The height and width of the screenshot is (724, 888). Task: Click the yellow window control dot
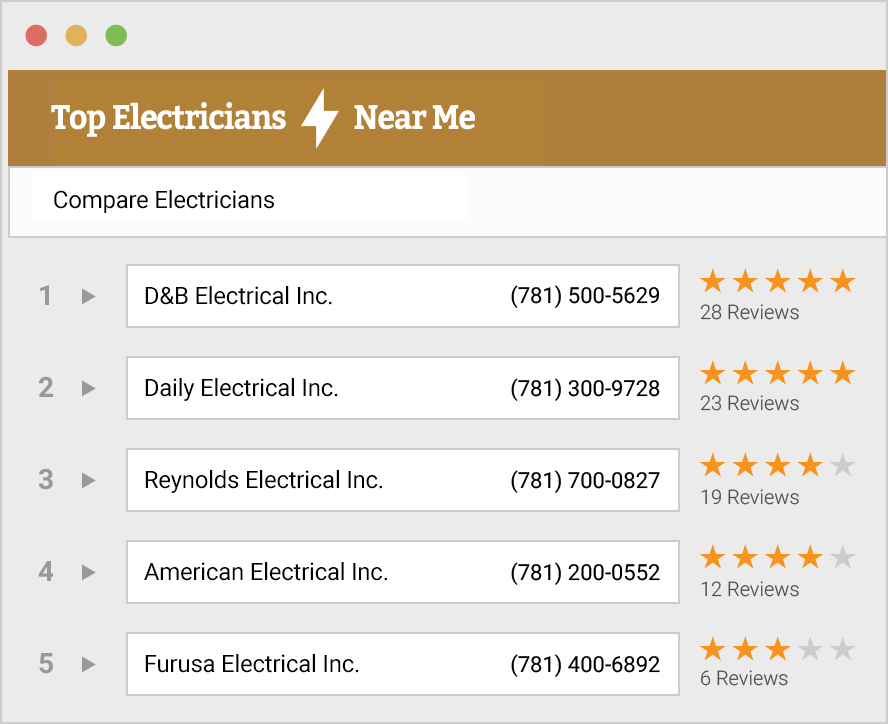click(76, 35)
